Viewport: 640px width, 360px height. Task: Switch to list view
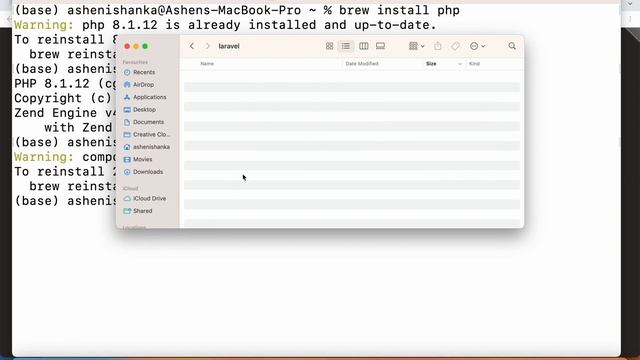(x=346, y=46)
